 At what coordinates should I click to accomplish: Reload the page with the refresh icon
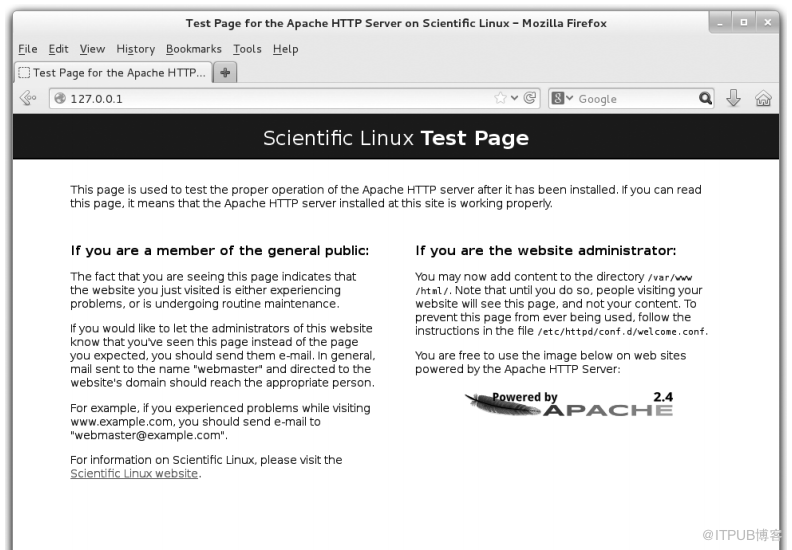click(529, 97)
